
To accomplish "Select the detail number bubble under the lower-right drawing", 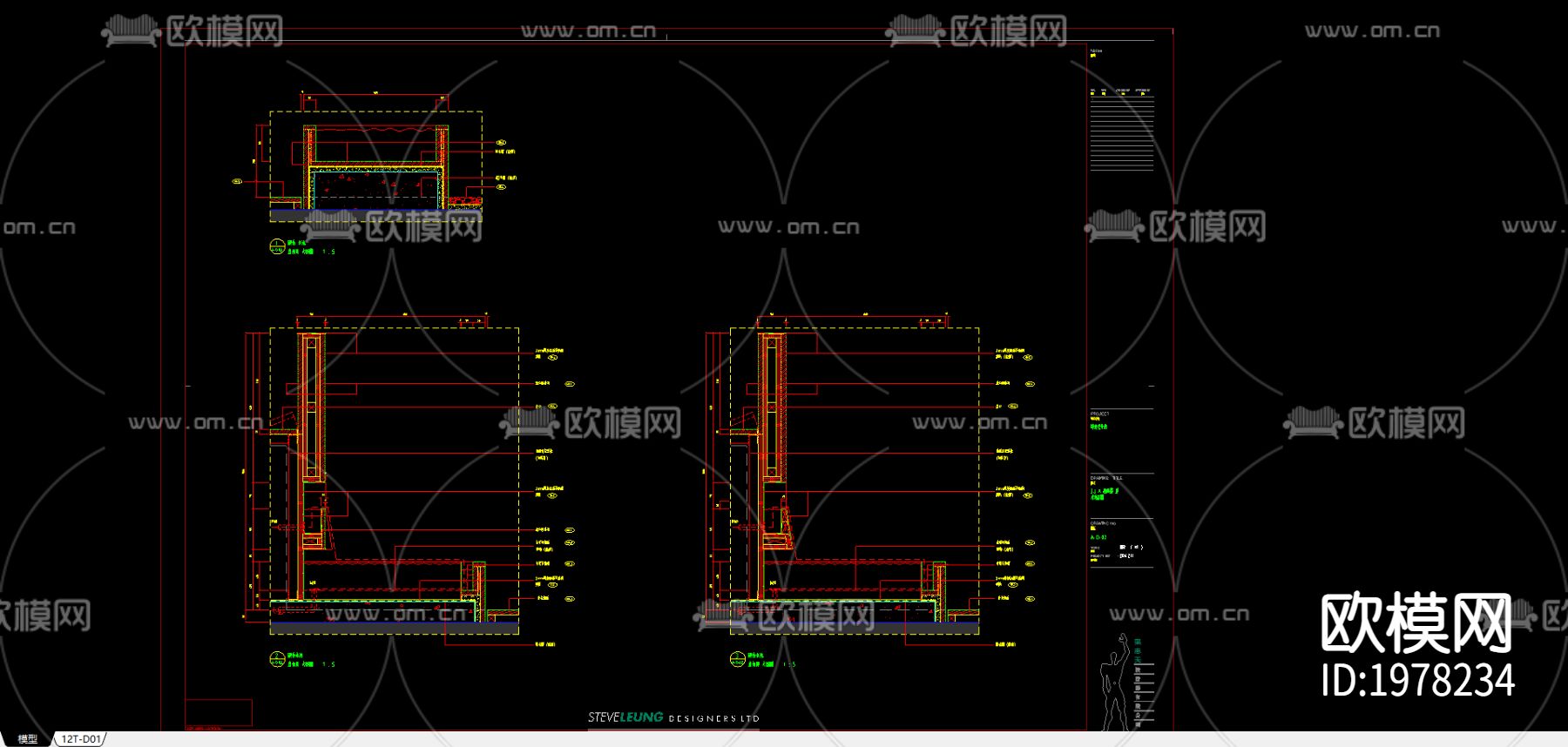I will [x=737, y=659].
